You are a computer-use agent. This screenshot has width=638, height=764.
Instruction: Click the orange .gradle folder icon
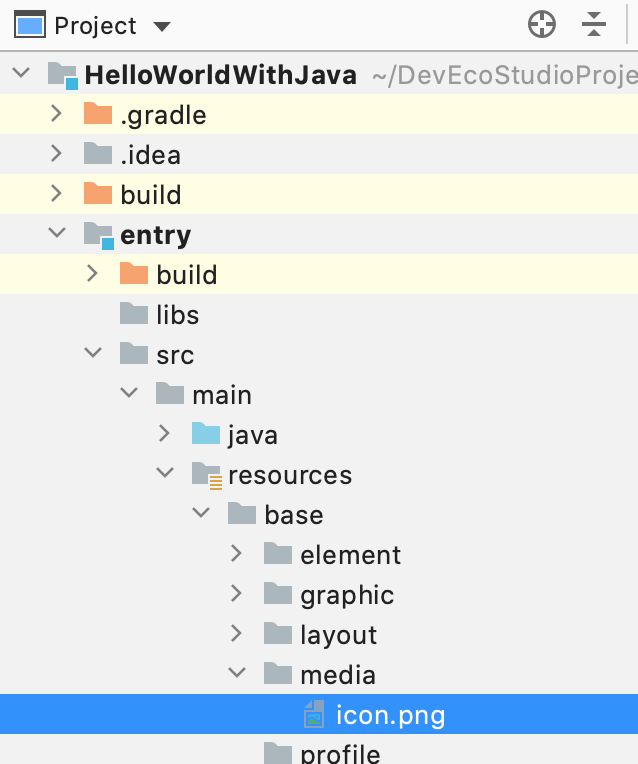(x=98, y=114)
